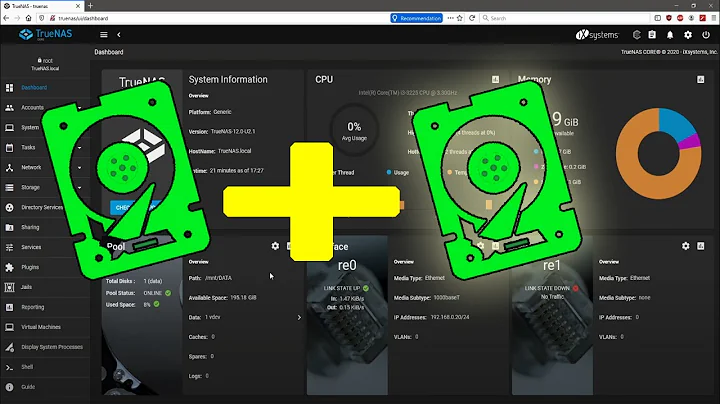The width and height of the screenshot is (720, 404).
Task: Open a new browser tab
Action: point(90,6)
